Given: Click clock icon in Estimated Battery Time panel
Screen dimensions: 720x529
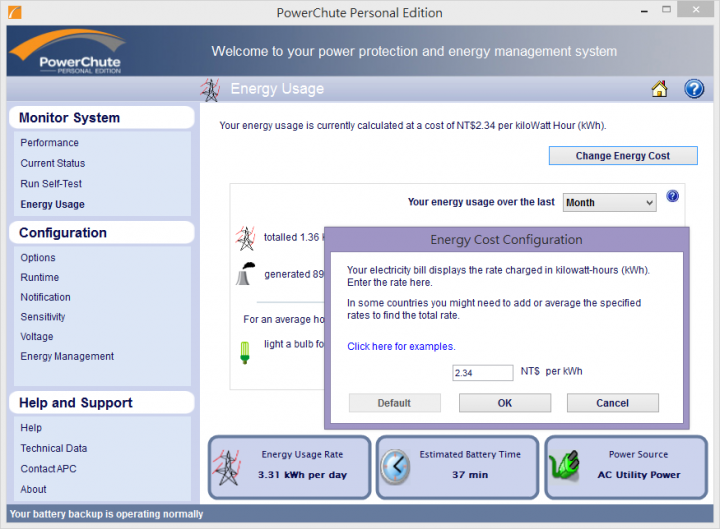Looking at the screenshot, I should [x=395, y=467].
